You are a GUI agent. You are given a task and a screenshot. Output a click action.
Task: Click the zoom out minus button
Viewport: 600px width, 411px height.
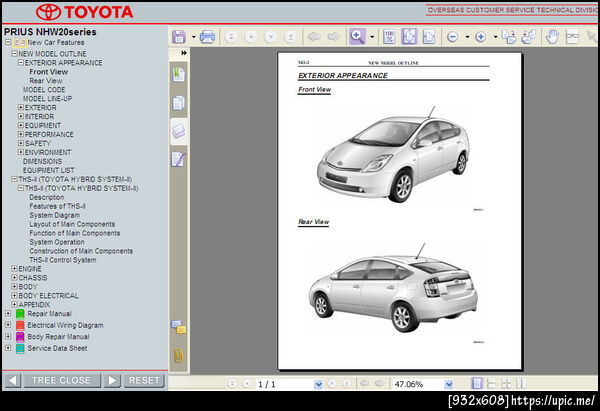pos(452,37)
